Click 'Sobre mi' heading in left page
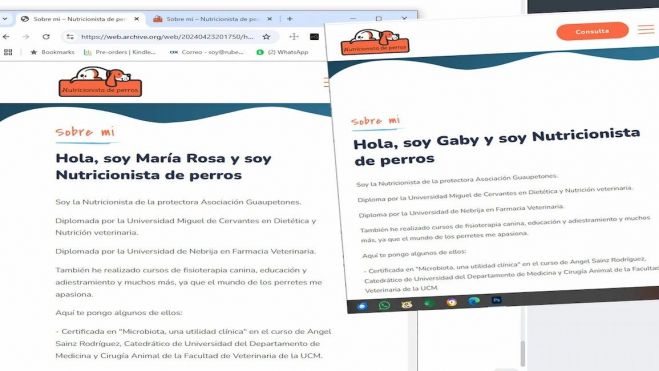The image size is (659, 371). (85, 132)
